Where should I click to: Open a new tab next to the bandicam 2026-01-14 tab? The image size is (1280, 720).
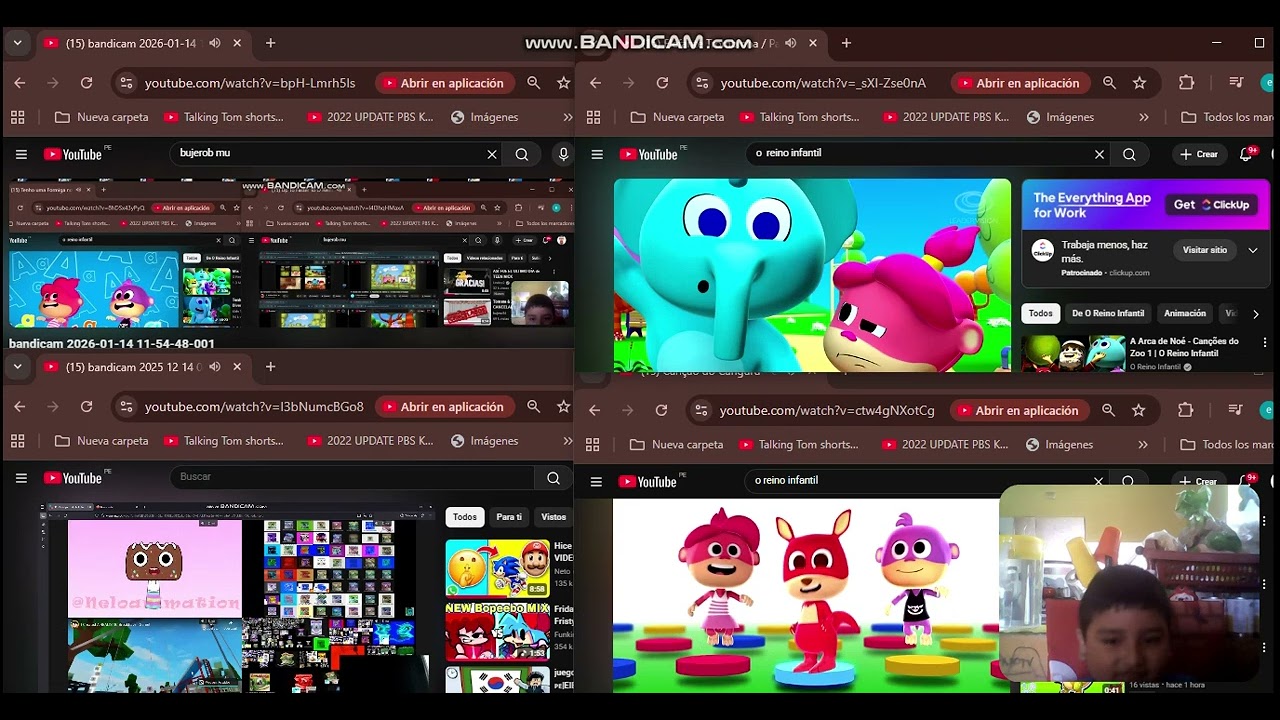click(x=270, y=43)
